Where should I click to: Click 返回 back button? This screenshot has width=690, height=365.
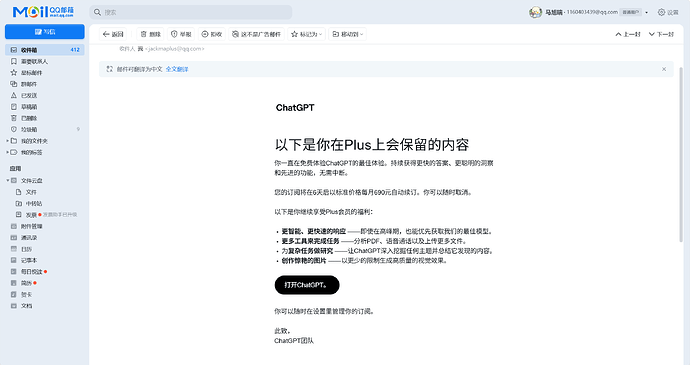coord(113,34)
